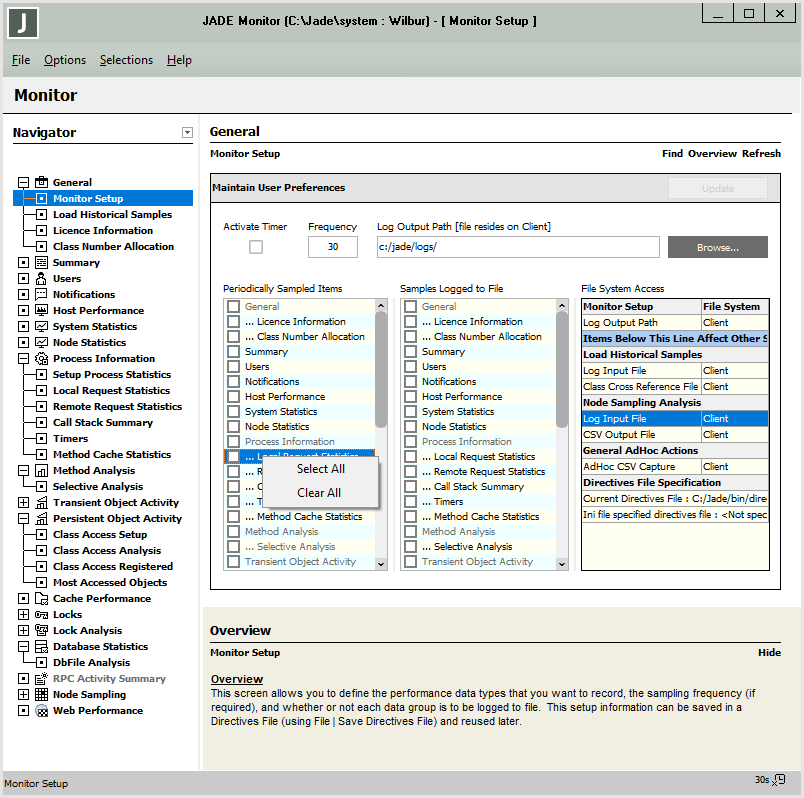Screen dimensions: 804x798
Task: Check Call Stack Summary in Samples Logged to File
Action: click(x=411, y=486)
